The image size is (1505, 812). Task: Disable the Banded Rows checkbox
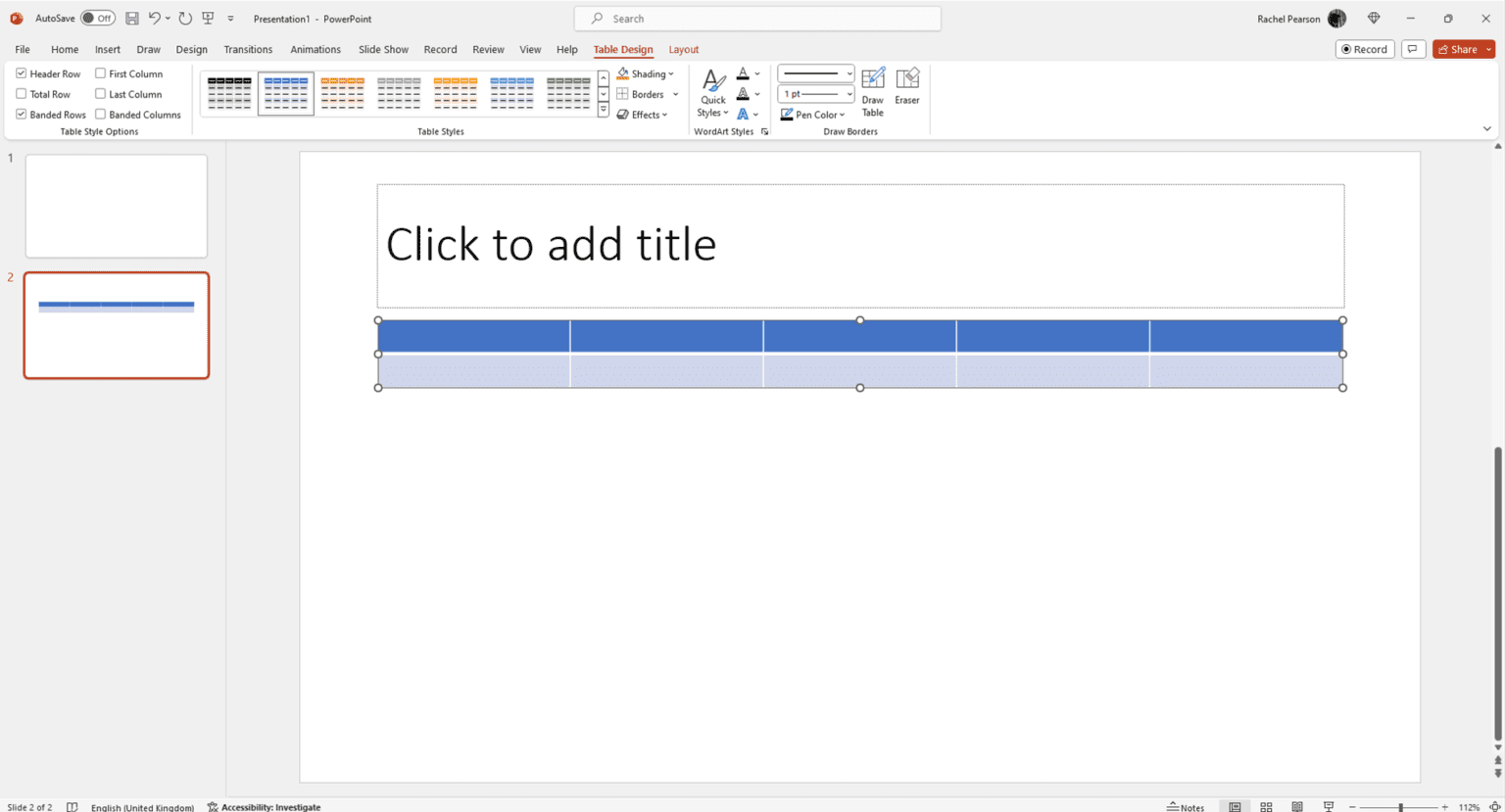(21, 114)
